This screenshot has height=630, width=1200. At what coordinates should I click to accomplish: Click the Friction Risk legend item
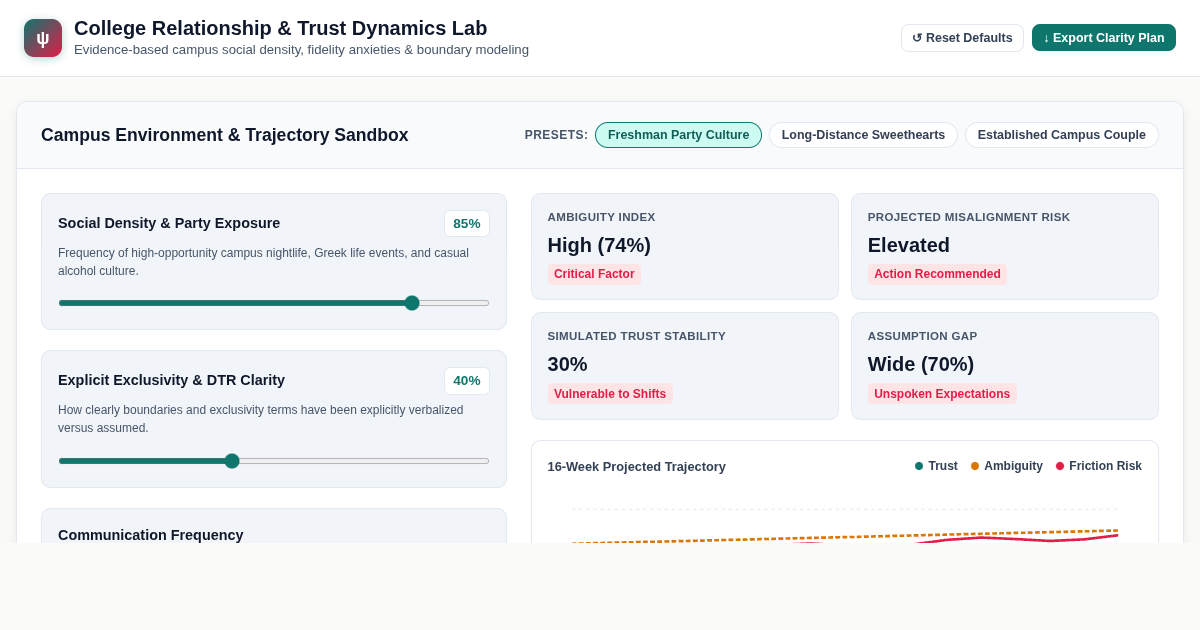tap(1098, 466)
